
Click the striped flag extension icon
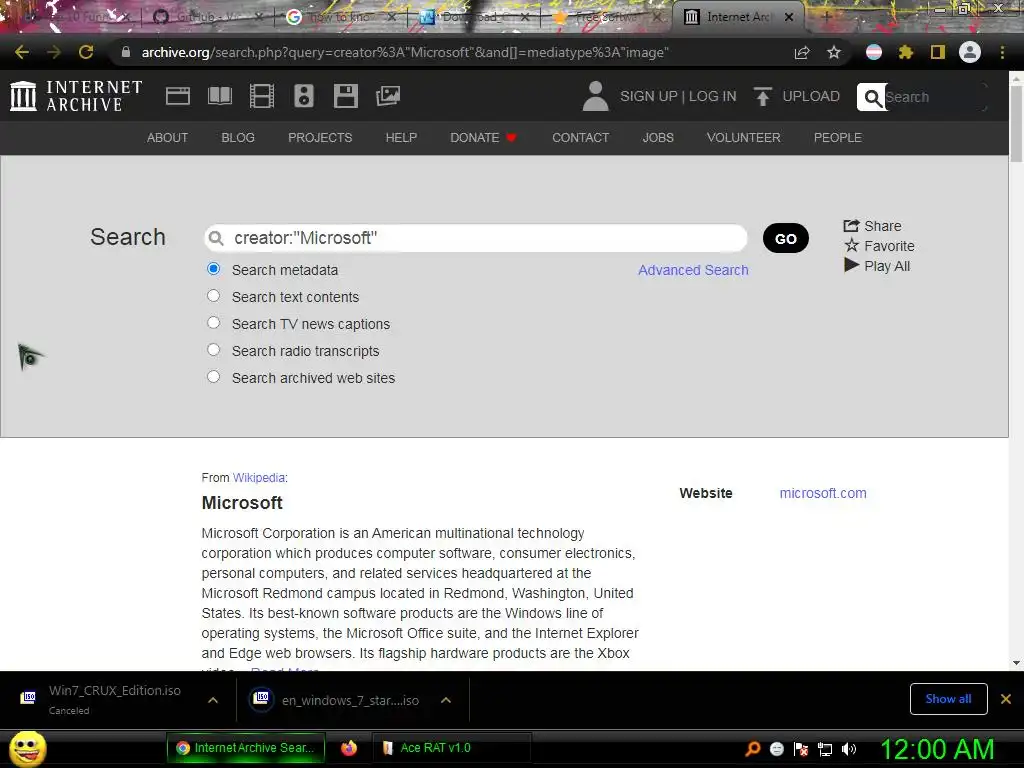click(x=874, y=52)
